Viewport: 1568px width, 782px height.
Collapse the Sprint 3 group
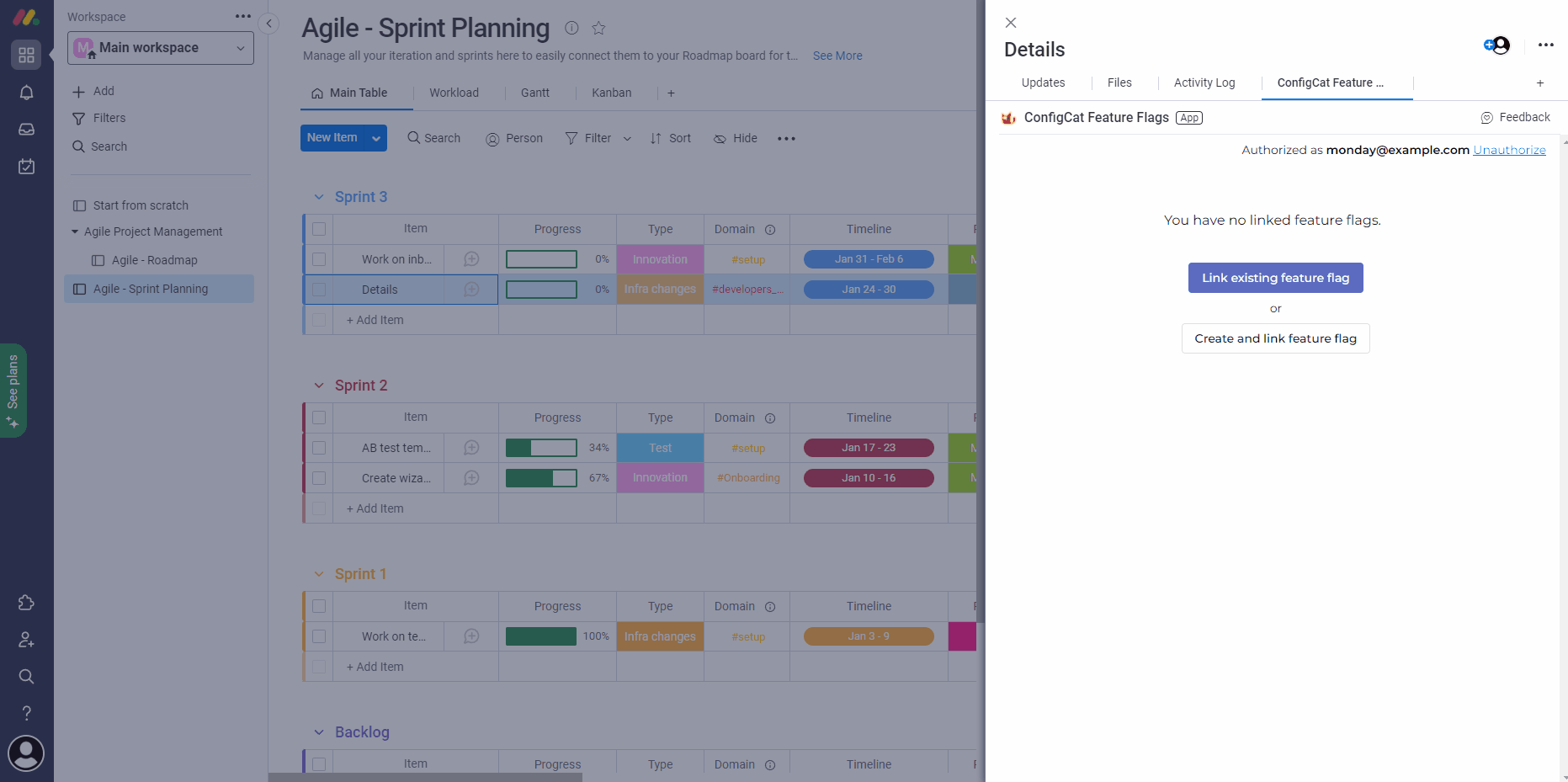tap(318, 196)
